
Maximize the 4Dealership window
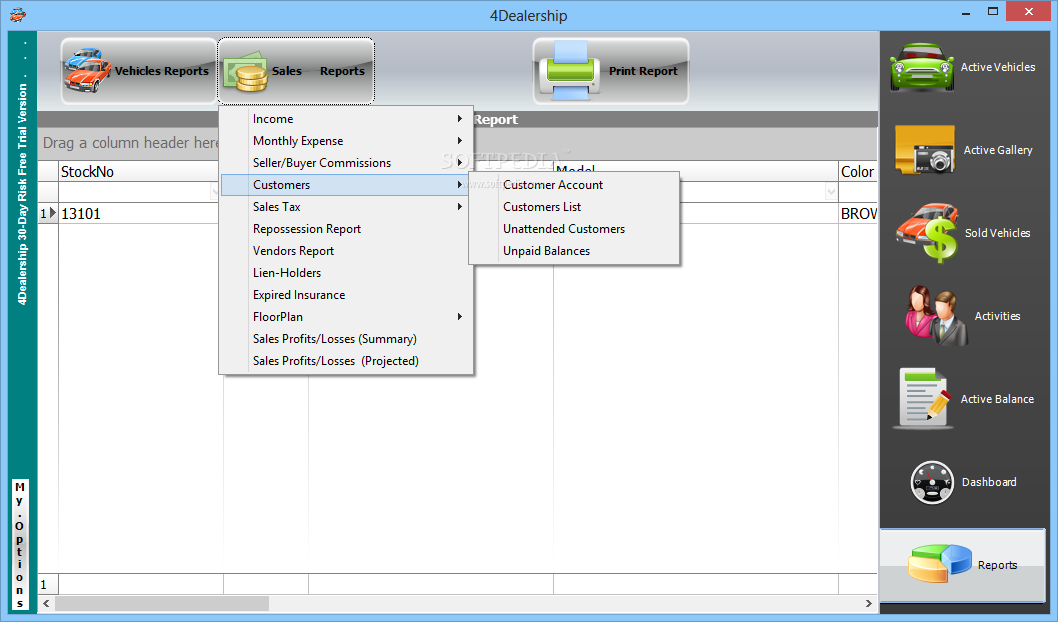tap(993, 11)
